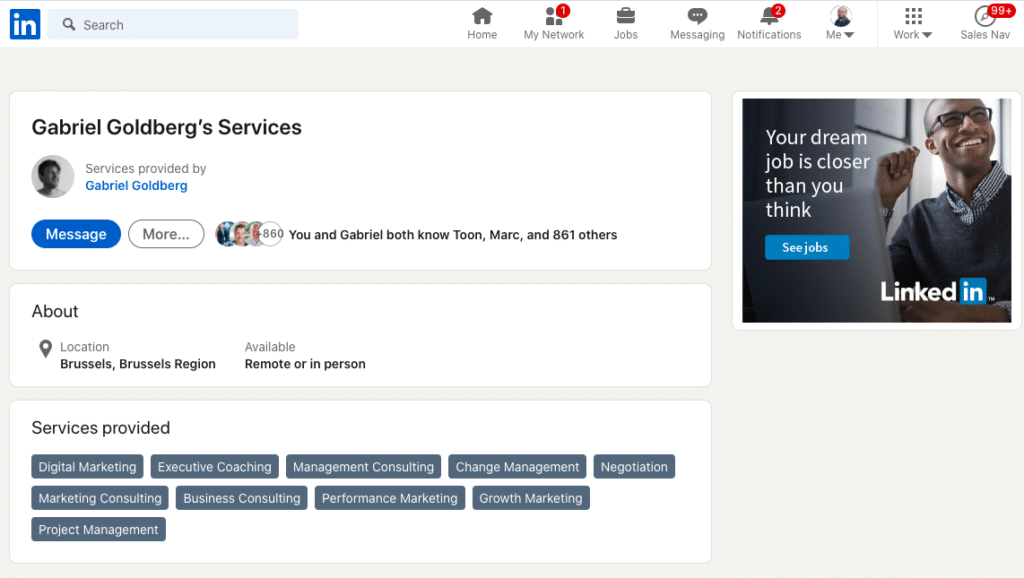1024x578 pixels.
Task: Go to the Home icon
Action: 482,16
